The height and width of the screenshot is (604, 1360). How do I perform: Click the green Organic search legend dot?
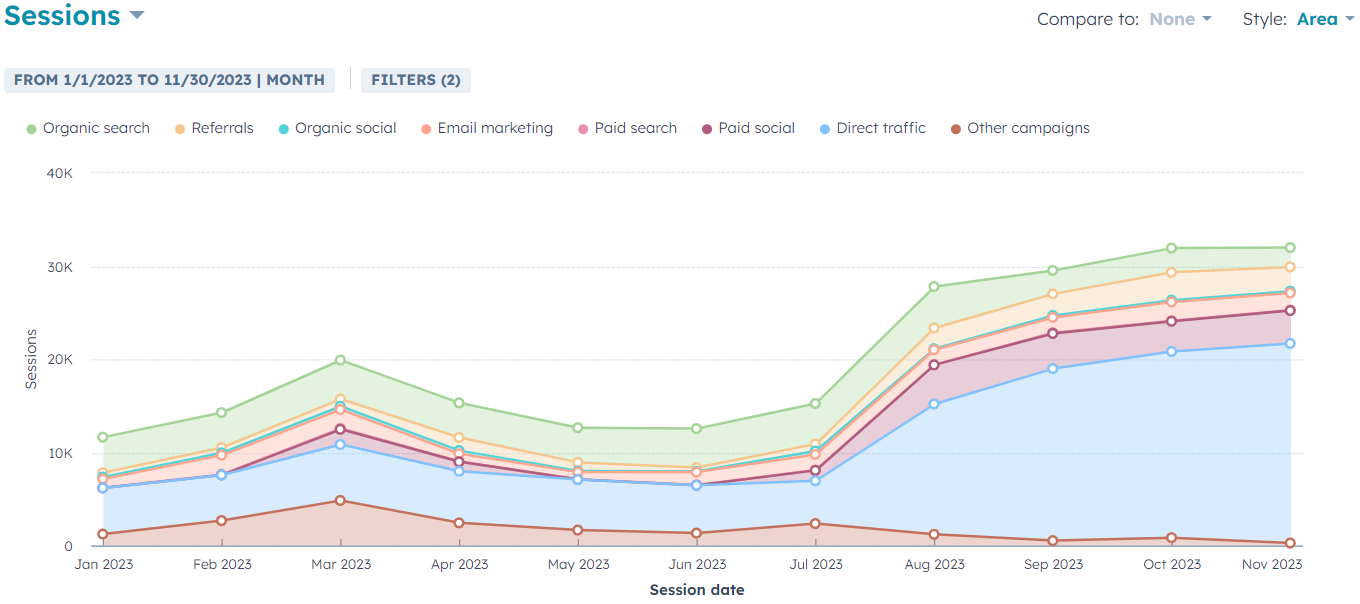click(31, 129)
